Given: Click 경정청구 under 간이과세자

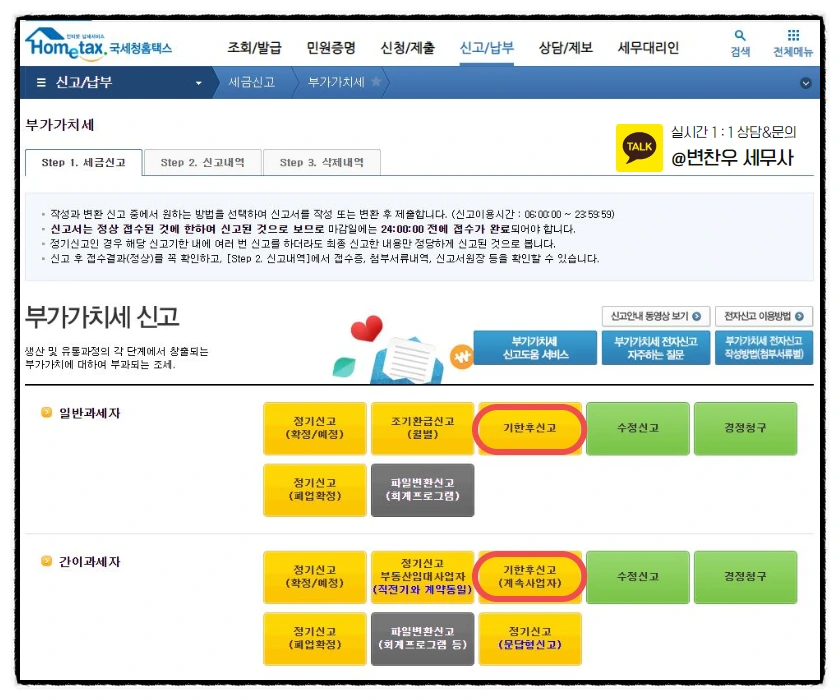Looking at the screenshot, I should [746, 577].
